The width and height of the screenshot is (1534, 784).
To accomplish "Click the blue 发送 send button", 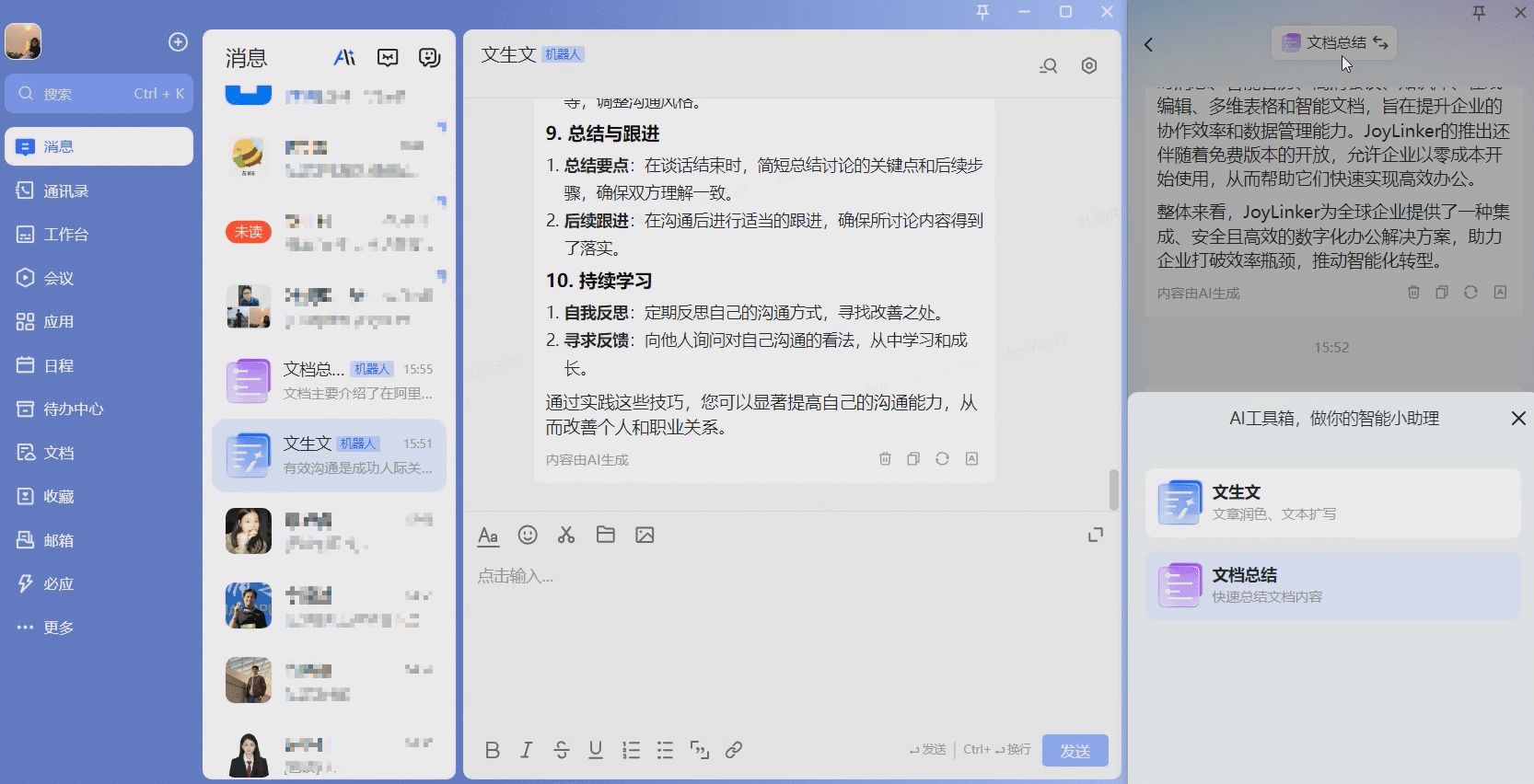I will [x=1075, y=751].
